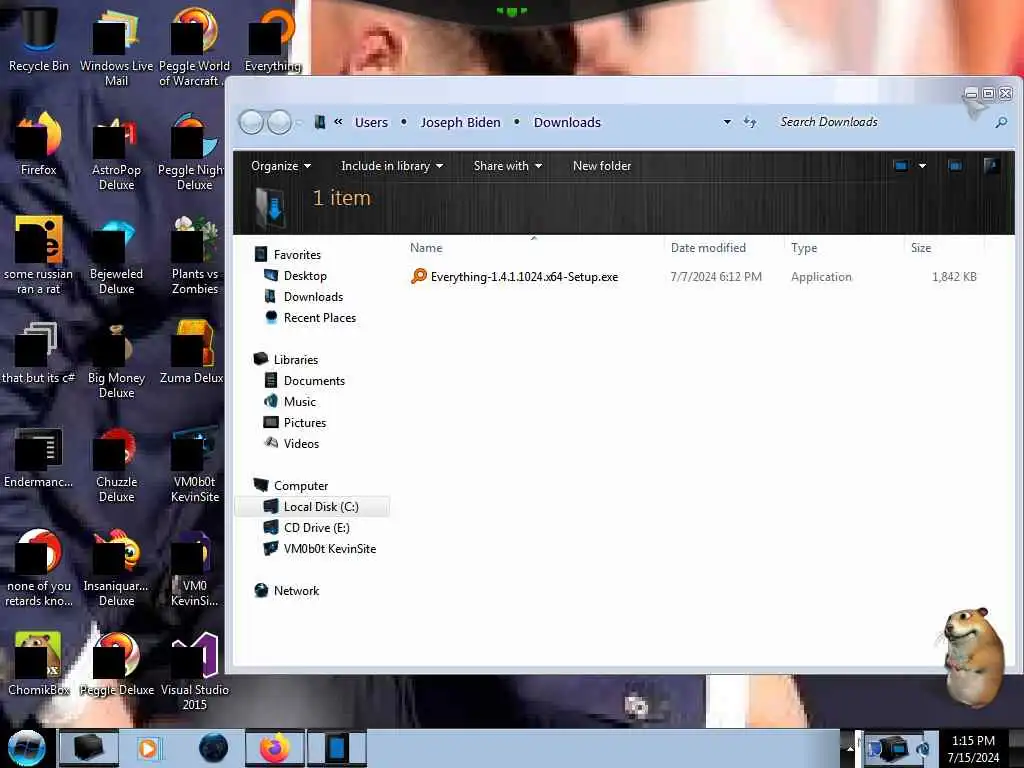This screenshot has width=1024, height=768.
Task: Open Zuma Deluxe desktop icon
Action: tap(191, 353)
